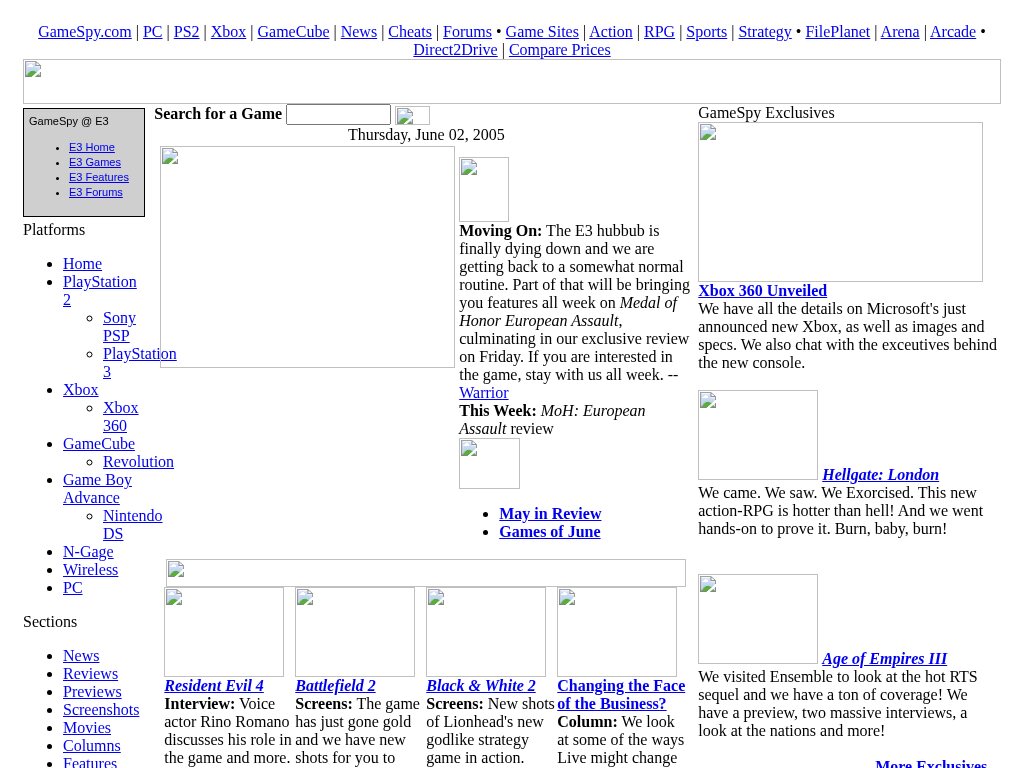Open GameSpy.com in top navigation
1024x768 pixels.
(x=84, y=31)
